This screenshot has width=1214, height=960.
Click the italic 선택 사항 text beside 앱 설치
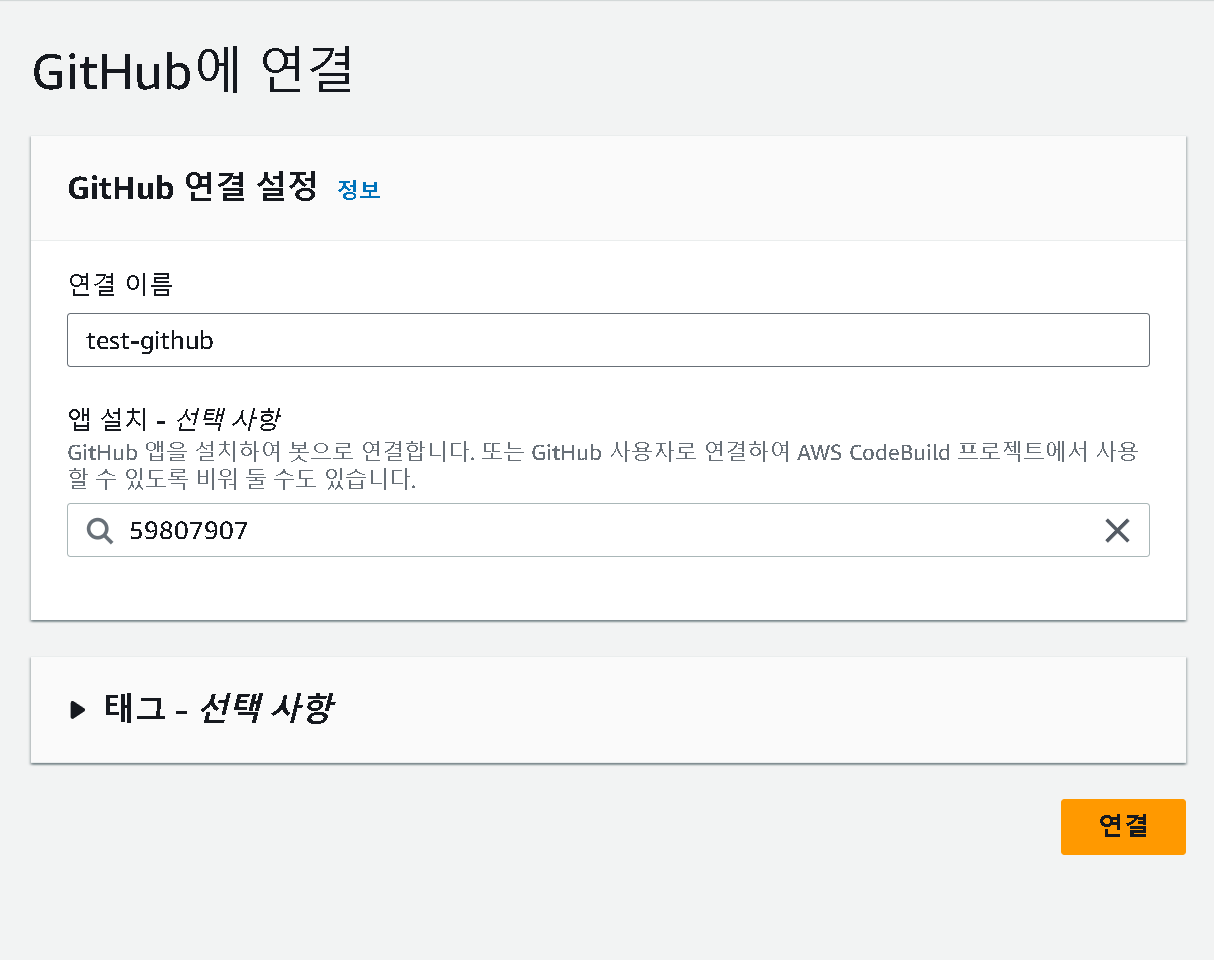coord(229,419)
